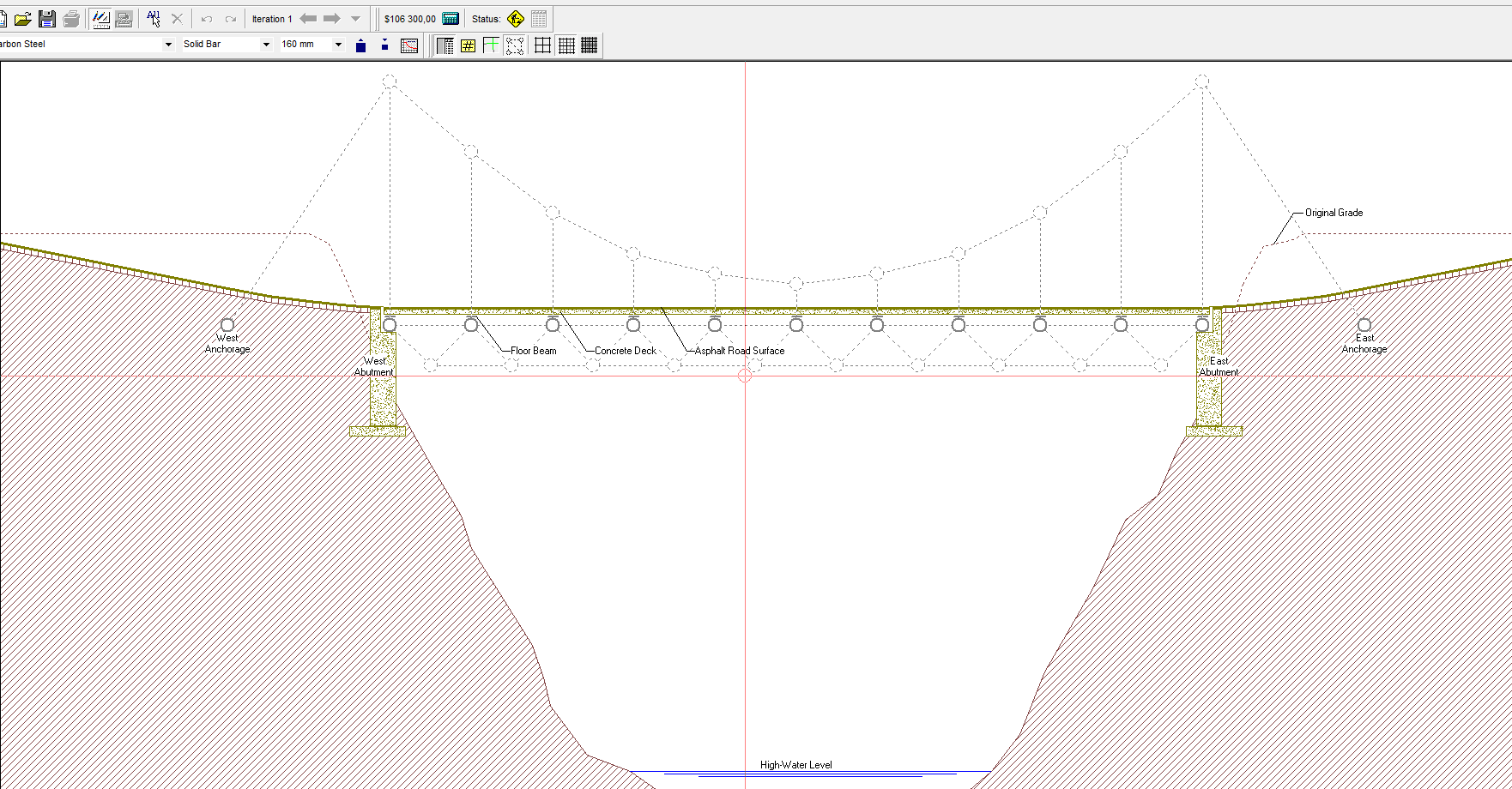
Task: Click the Select All members icon
Action: point(154,19)
